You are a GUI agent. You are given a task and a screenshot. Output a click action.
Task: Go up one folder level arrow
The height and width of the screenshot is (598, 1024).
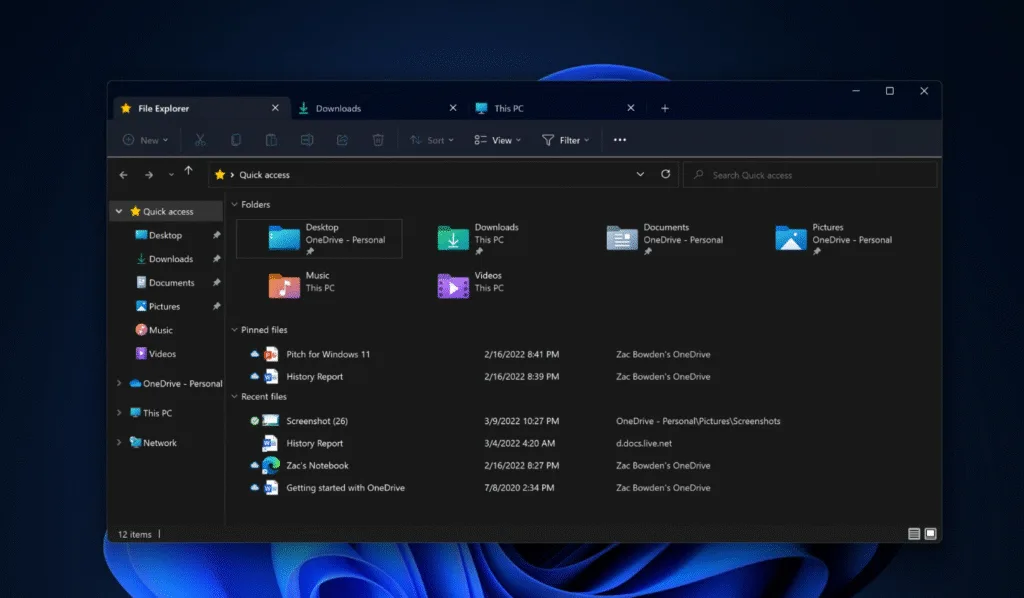pos(188,172)
